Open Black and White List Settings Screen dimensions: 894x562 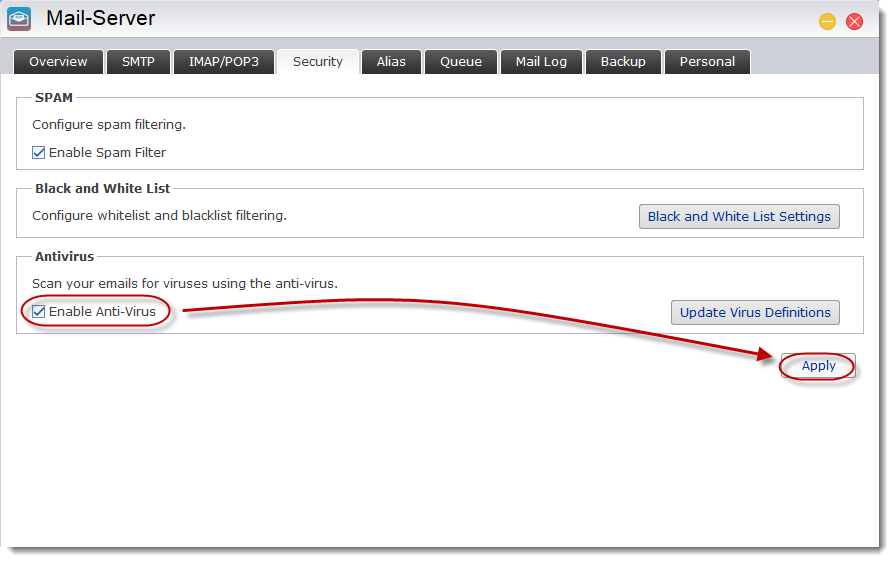coord(739,216)
